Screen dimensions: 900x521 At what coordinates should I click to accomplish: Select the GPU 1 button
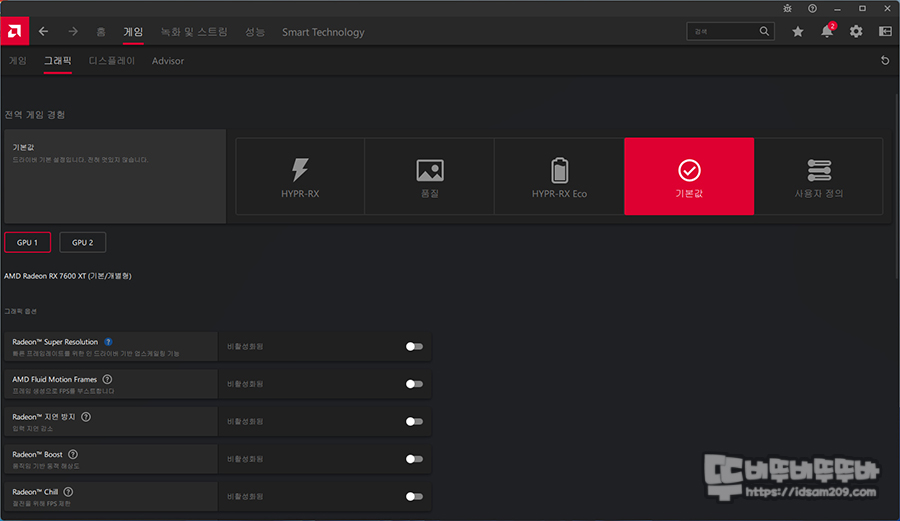(28, 242)
